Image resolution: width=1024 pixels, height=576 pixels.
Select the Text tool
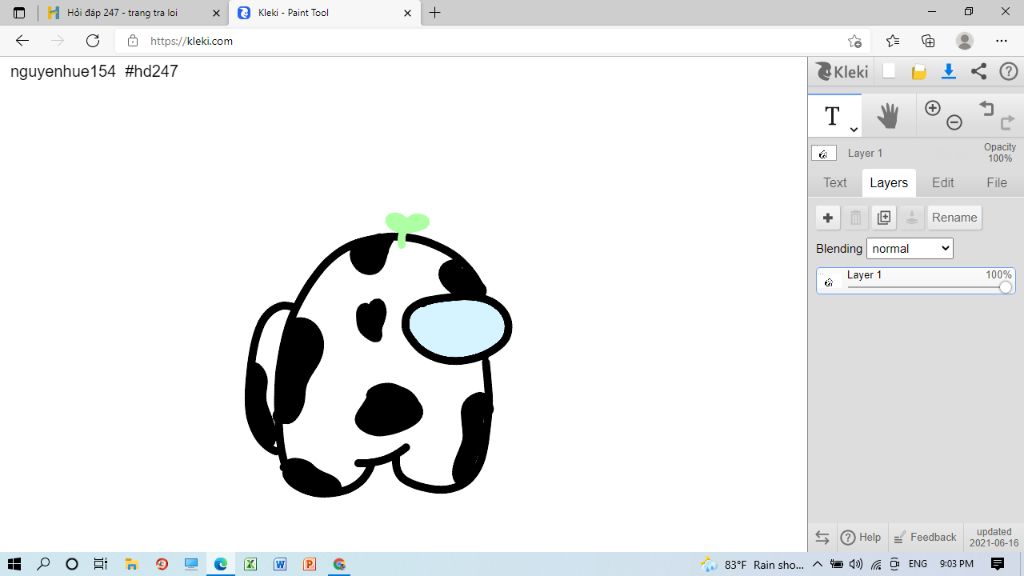pyautogui.click(x=831, y=116)
